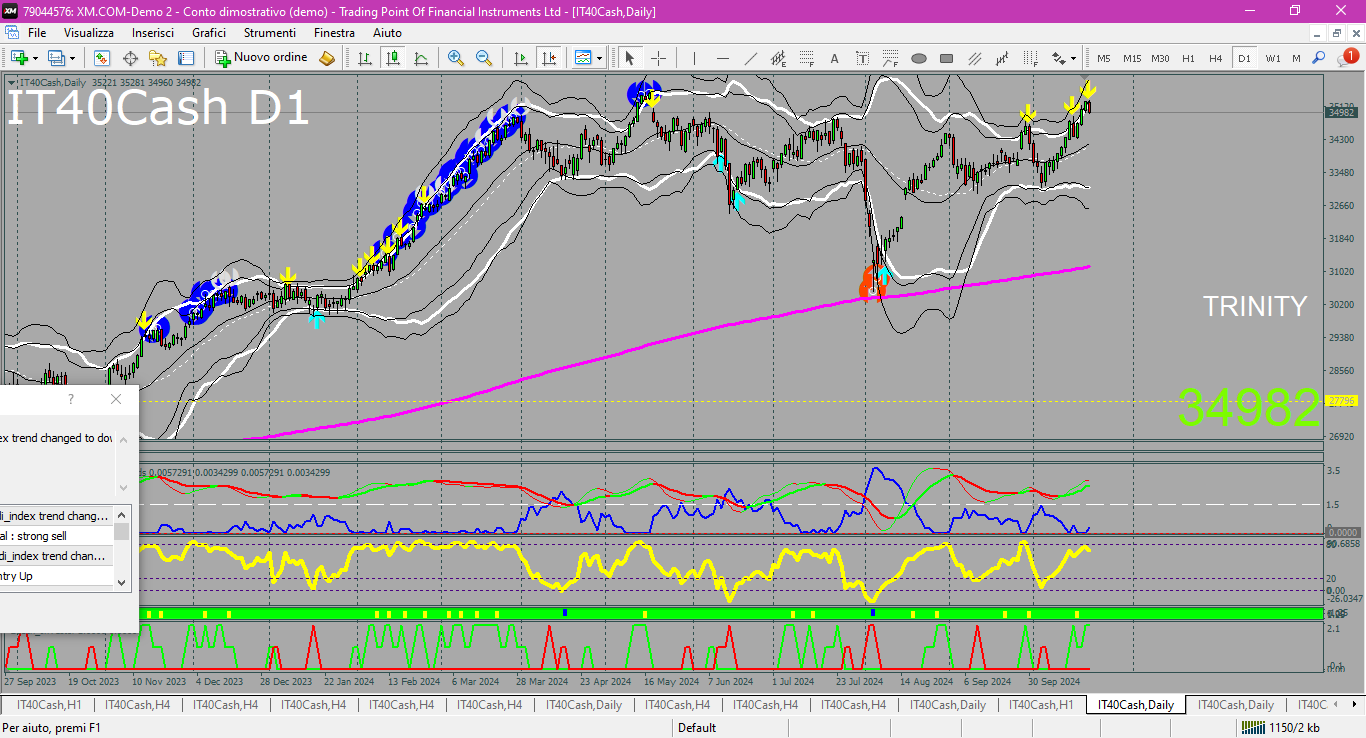Zoom out of the chart

coord(484,58)
